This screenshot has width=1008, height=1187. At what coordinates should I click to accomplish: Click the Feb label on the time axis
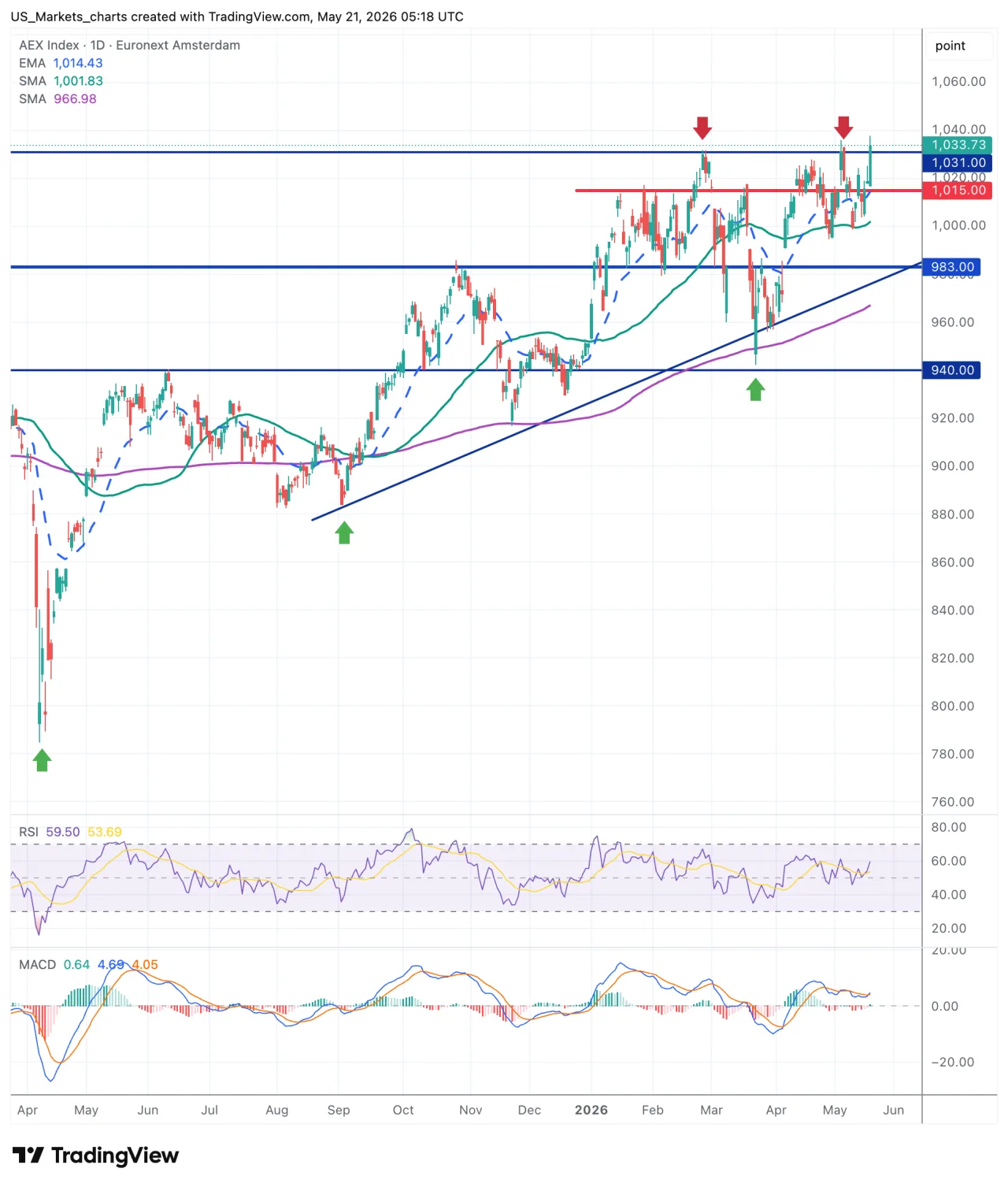coord(653,1111)
